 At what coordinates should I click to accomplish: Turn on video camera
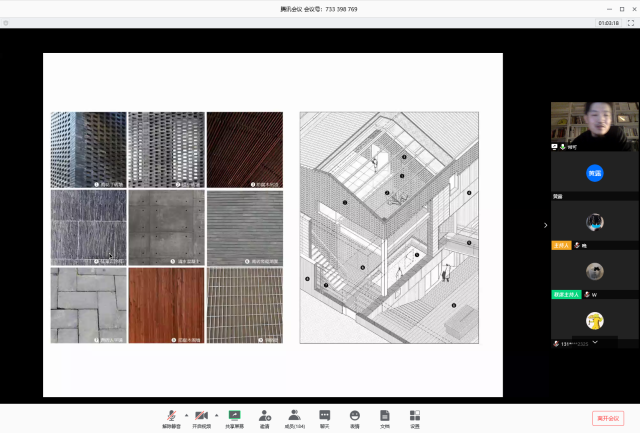[201, 416]
